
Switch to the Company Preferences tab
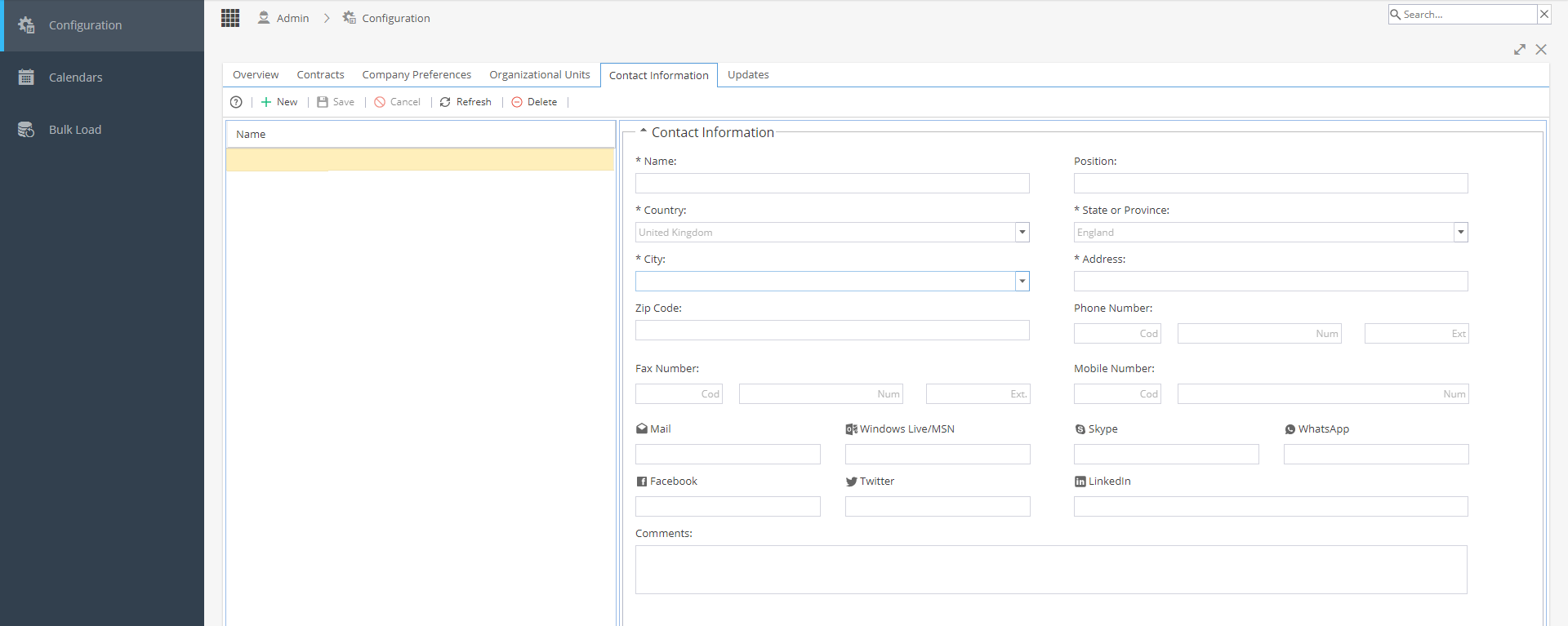click(x=416, y=75)
